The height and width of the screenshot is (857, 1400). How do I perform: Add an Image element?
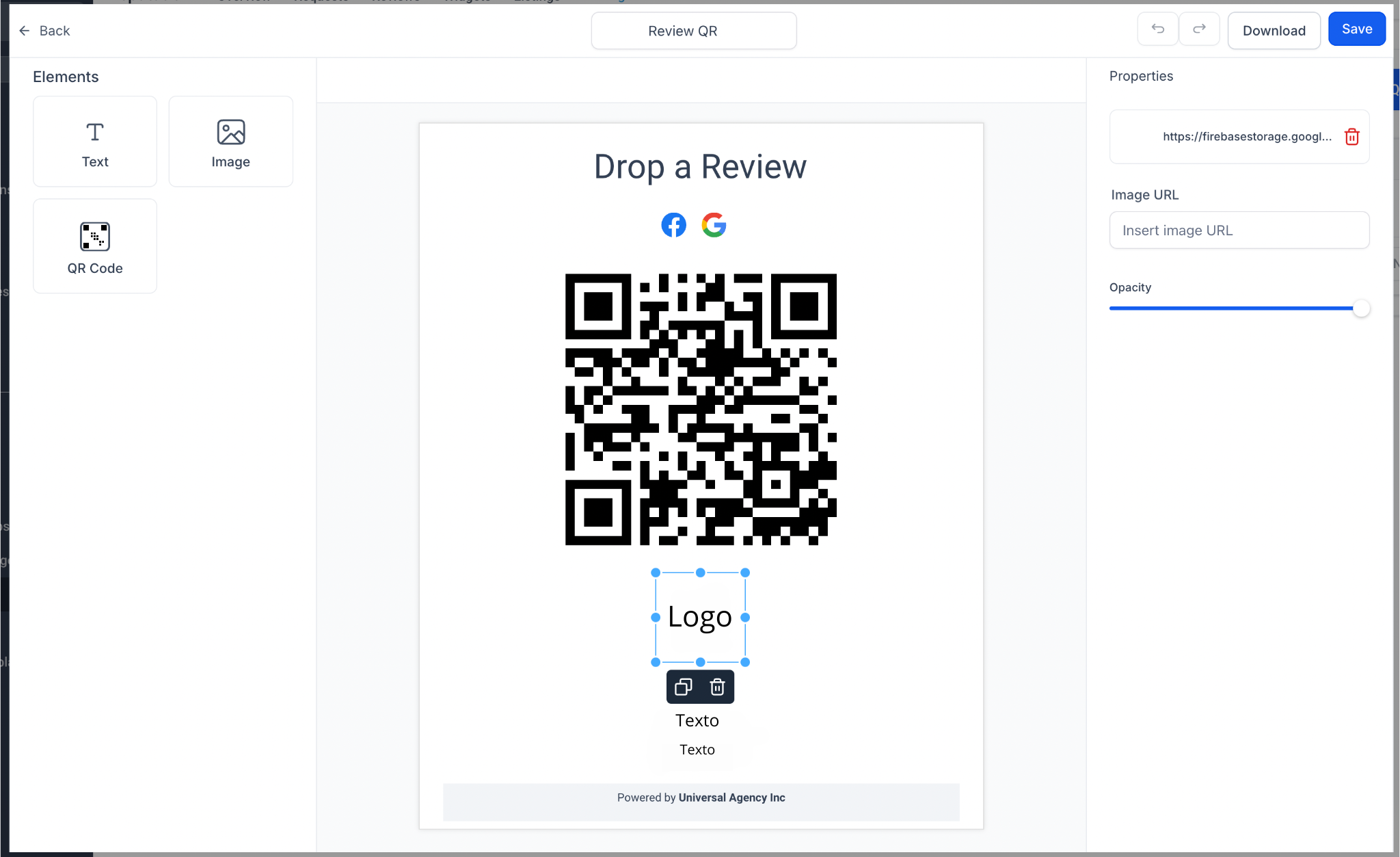coord(230,142)
